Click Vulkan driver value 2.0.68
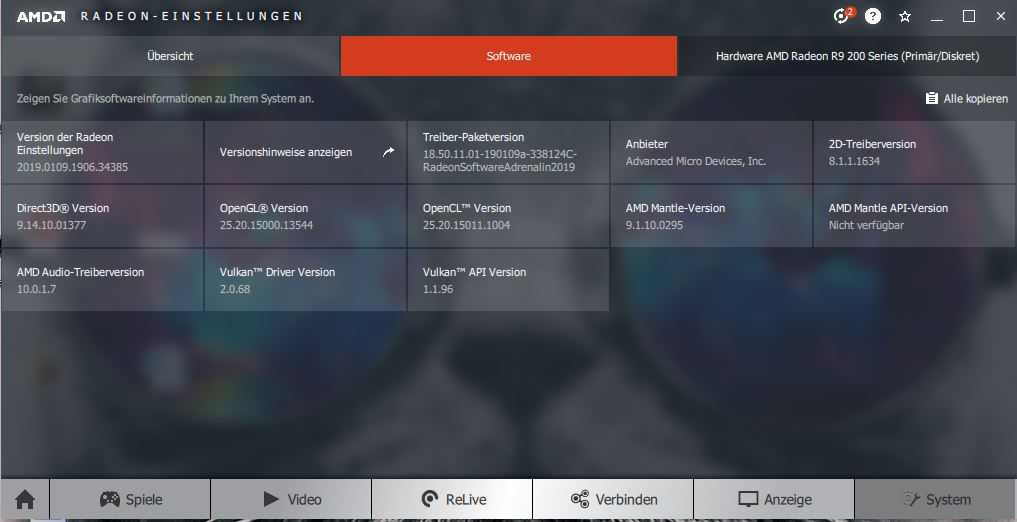 pyautogui.click(x=235, y=289)
